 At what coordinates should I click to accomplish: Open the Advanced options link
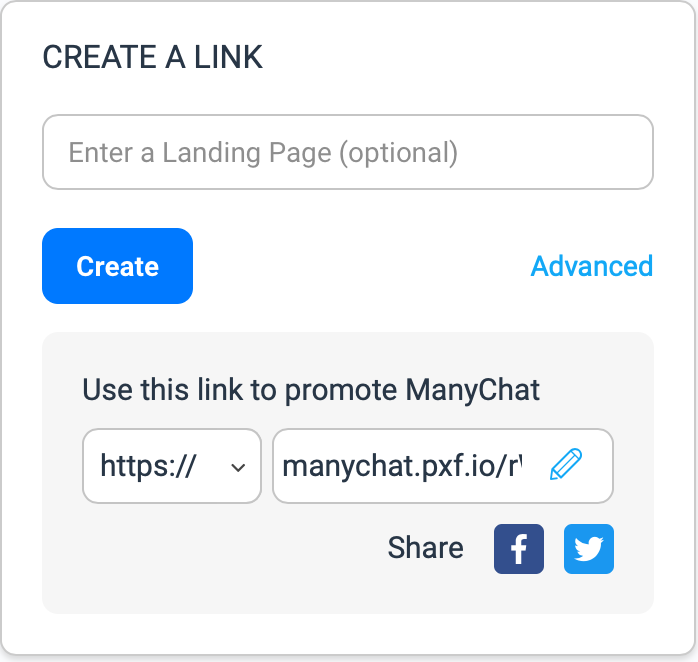coord(592,266)
